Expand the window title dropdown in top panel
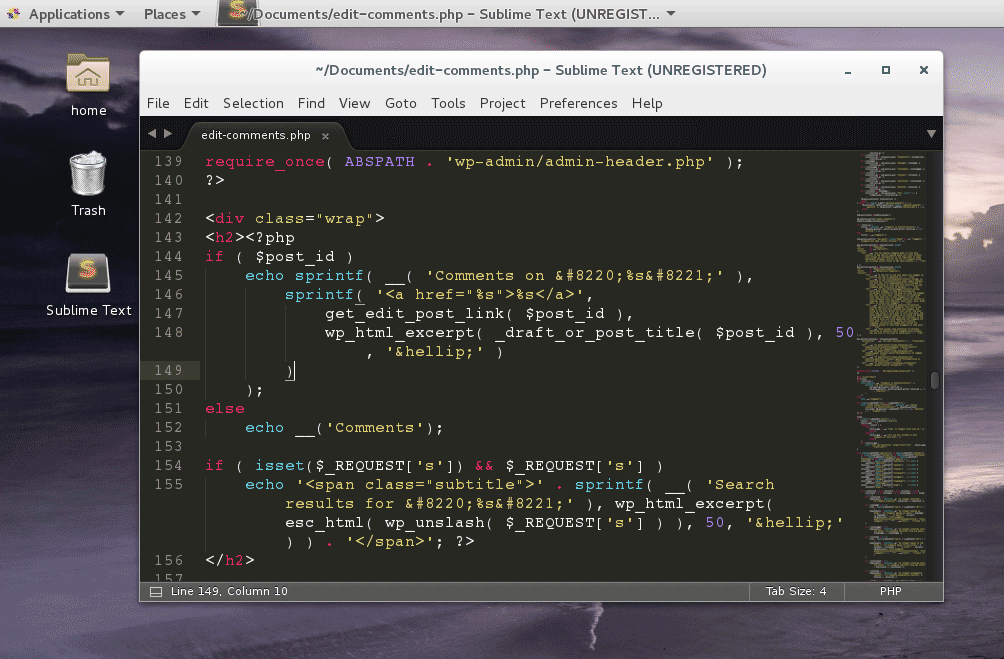 click(x=671, y=13)
